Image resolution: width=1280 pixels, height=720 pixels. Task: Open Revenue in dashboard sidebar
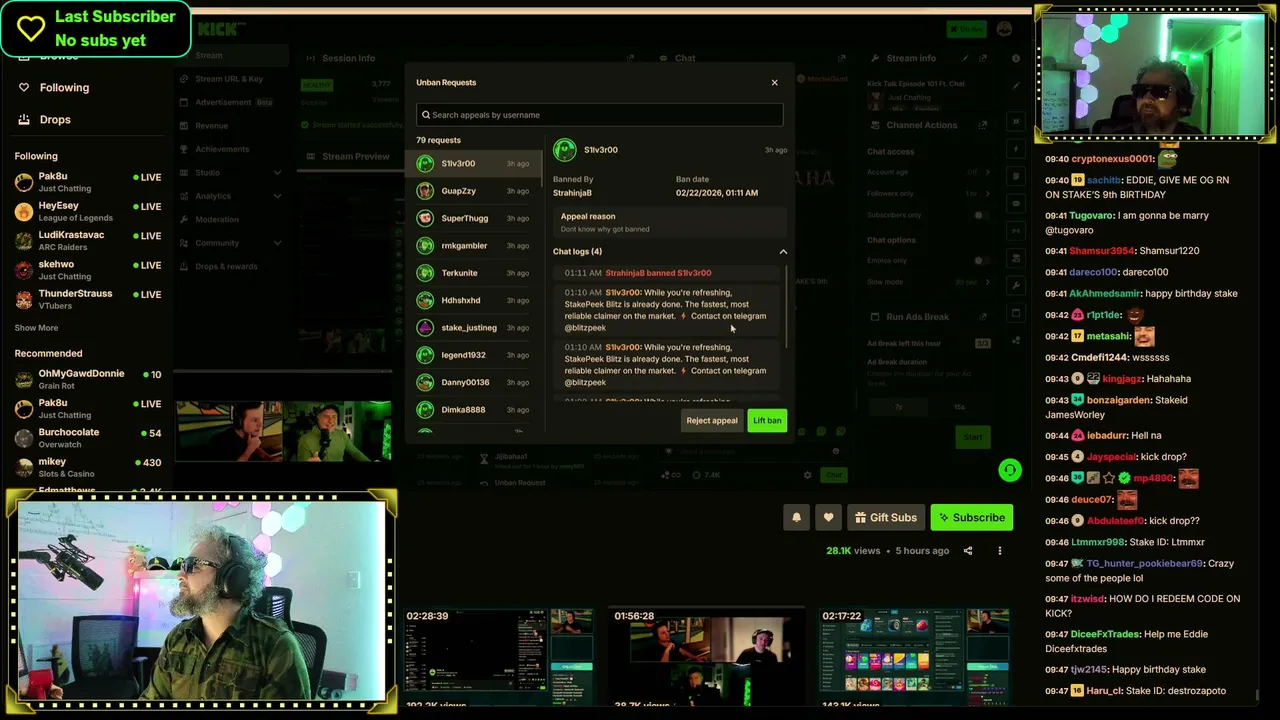click(x=212, y=126)
